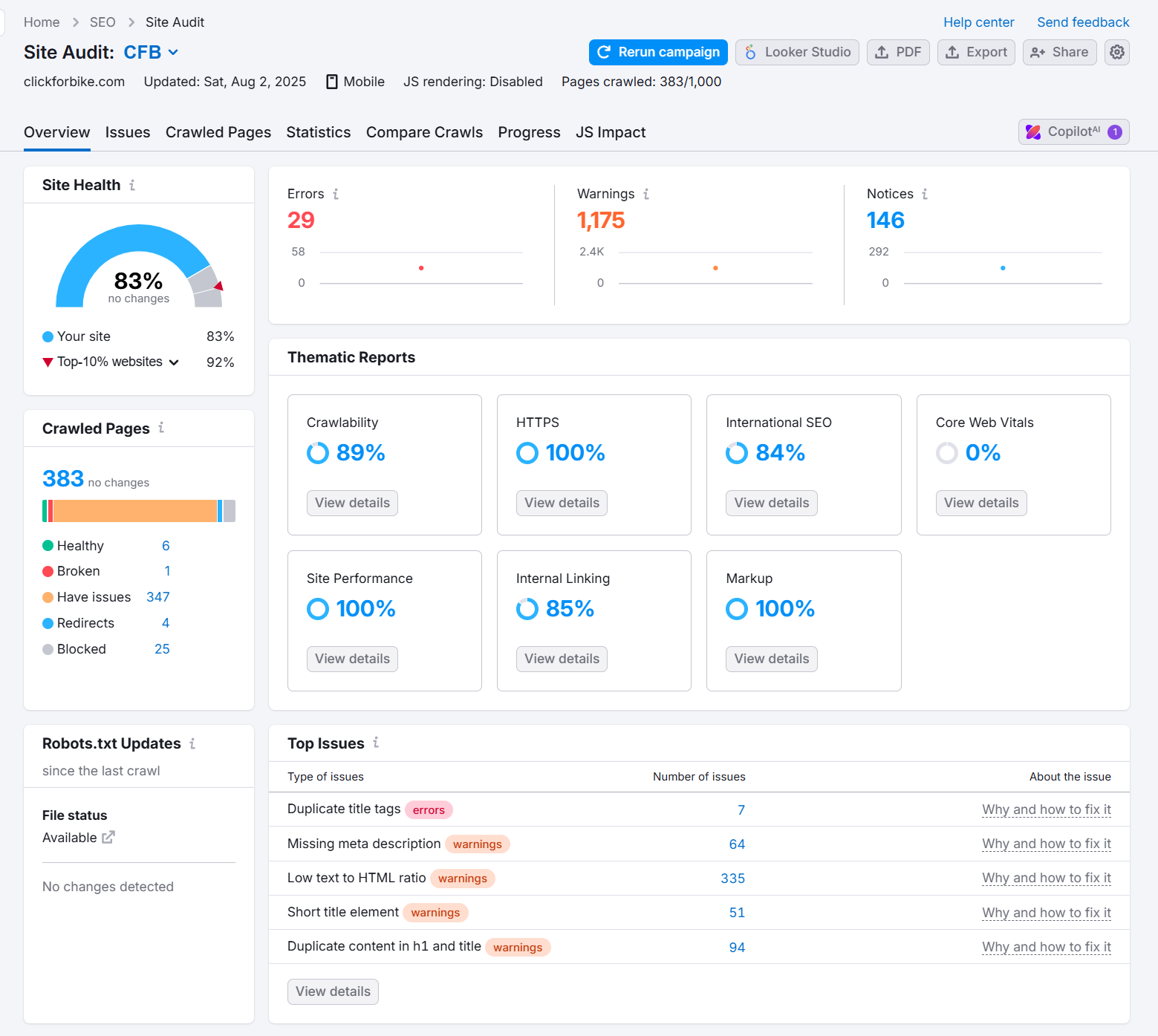Click the Healthy green dot legend
This screenshot has width=1158, height=1036.
(48, 546)
